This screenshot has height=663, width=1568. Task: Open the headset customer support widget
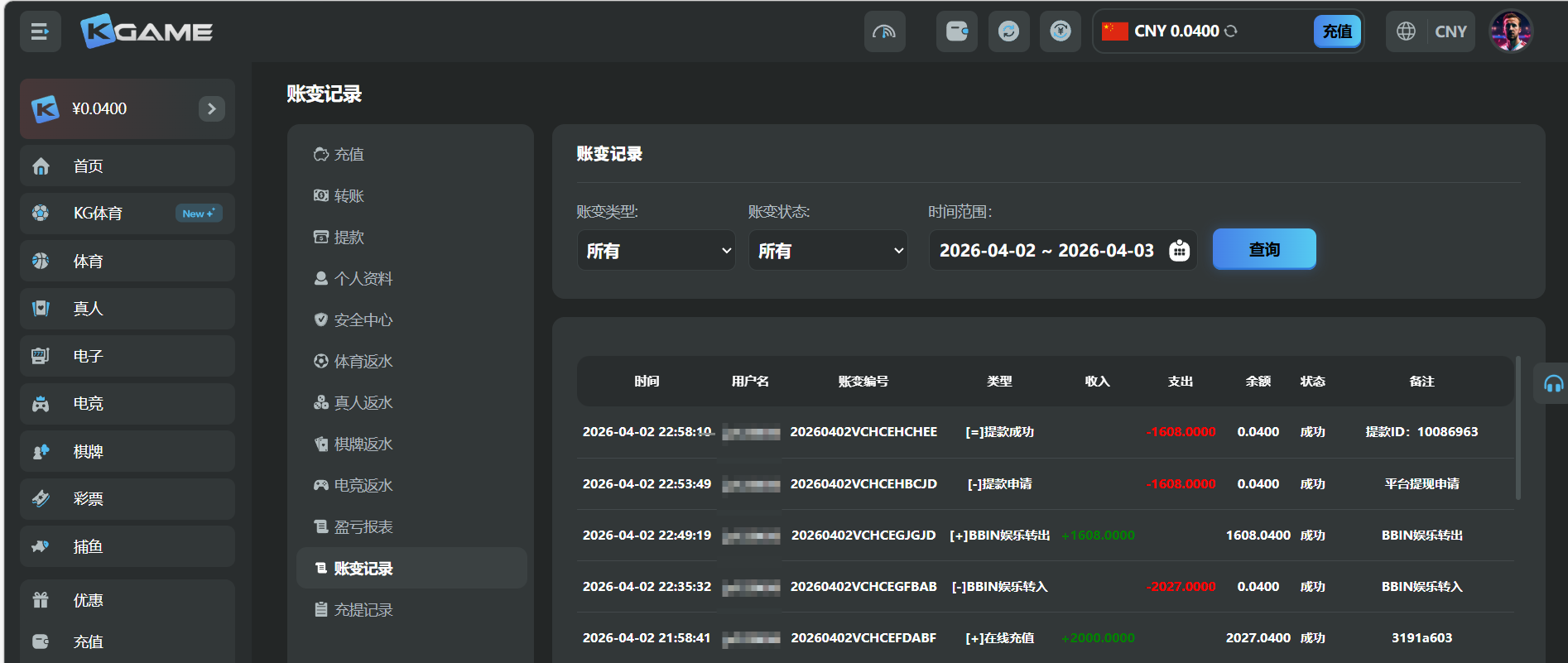pyautogui.click(x=1553, y=383)
